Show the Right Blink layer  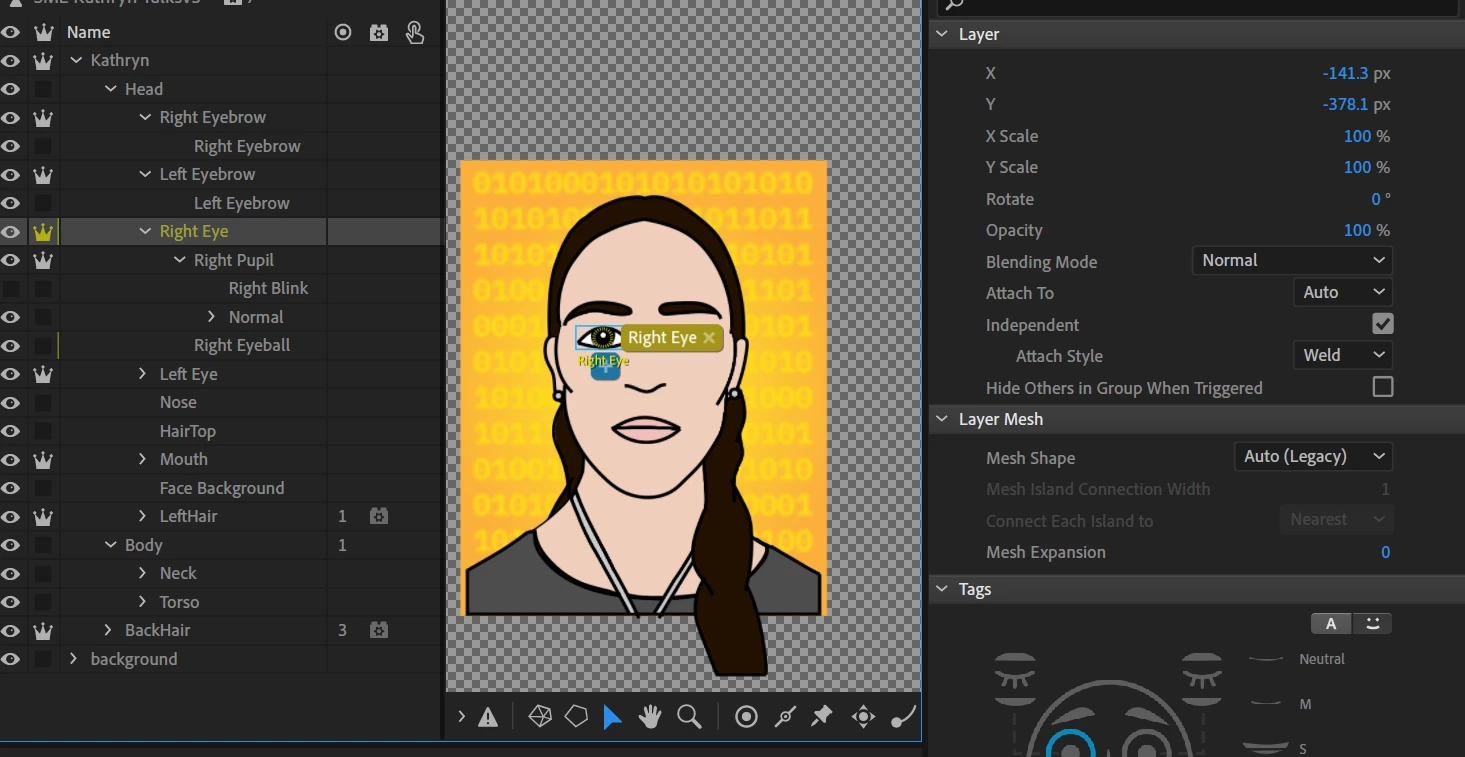[x=11, y=288]
